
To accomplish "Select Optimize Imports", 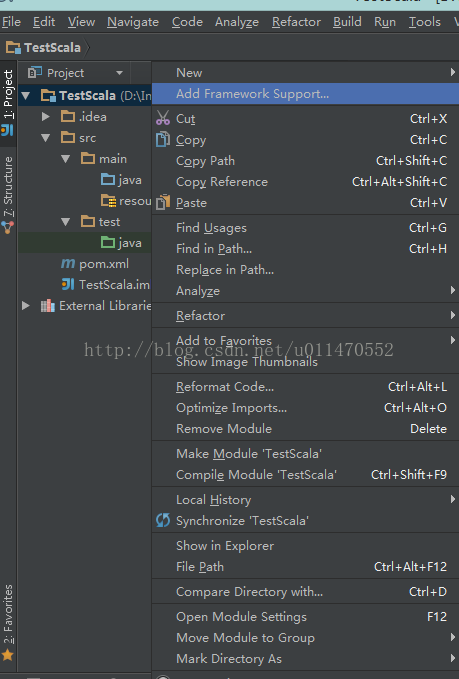I will pyautogui.click(x=305, y=407).
